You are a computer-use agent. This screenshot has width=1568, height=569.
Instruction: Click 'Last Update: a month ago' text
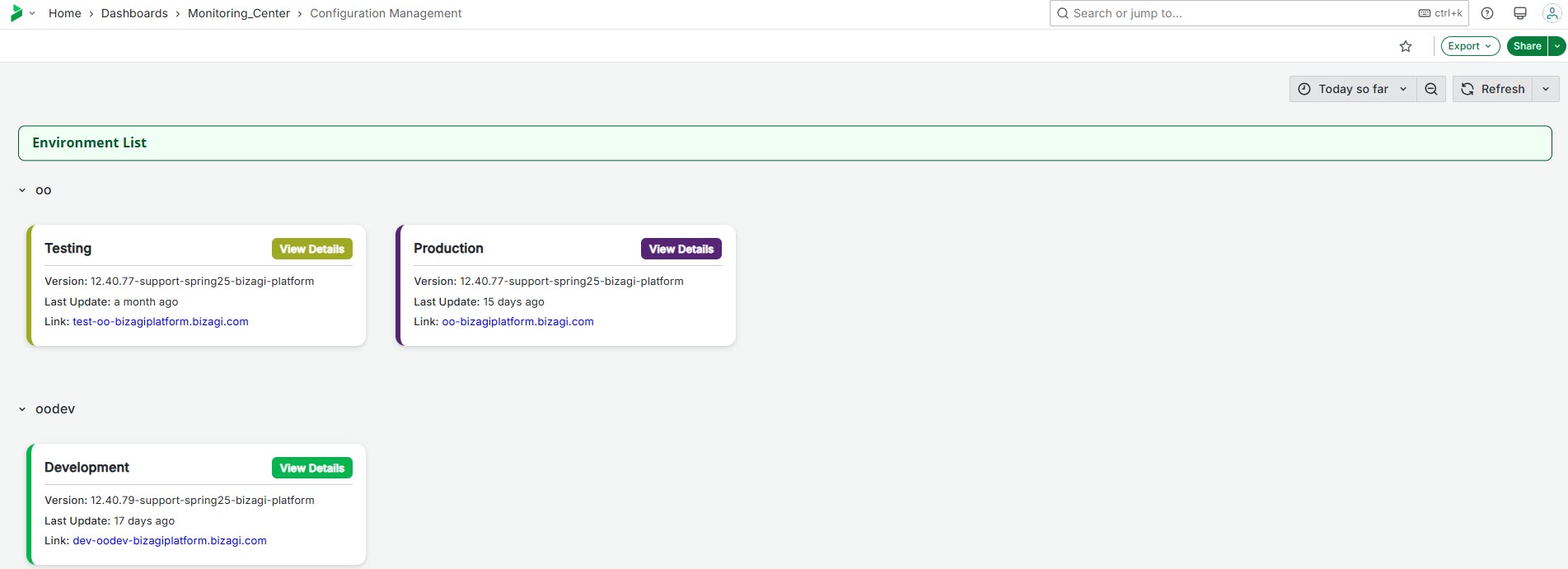pyautogui.click(x=111, y=302)
